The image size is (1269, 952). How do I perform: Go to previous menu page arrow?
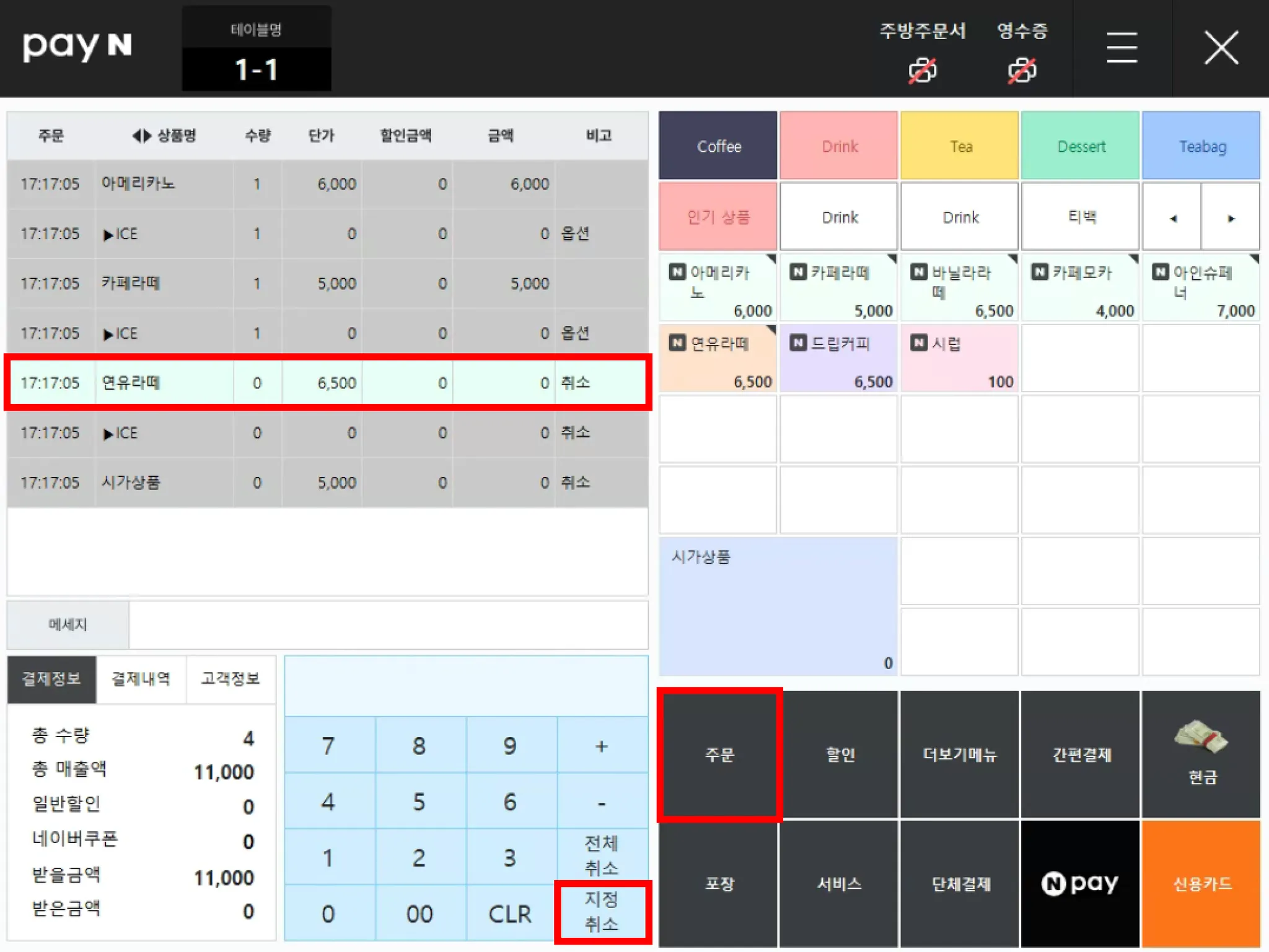(1172, 218)
